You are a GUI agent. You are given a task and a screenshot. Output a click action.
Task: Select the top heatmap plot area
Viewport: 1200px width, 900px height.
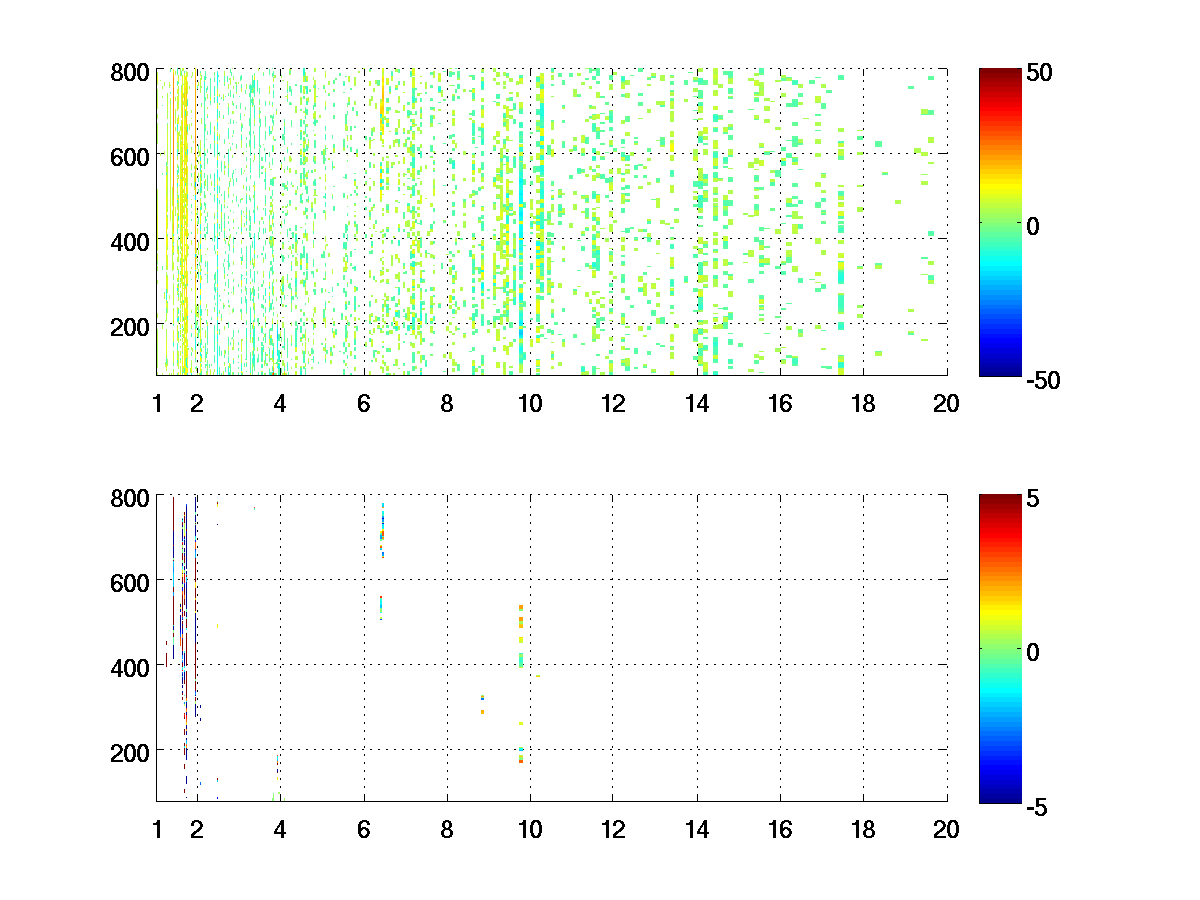pos(551,222)
